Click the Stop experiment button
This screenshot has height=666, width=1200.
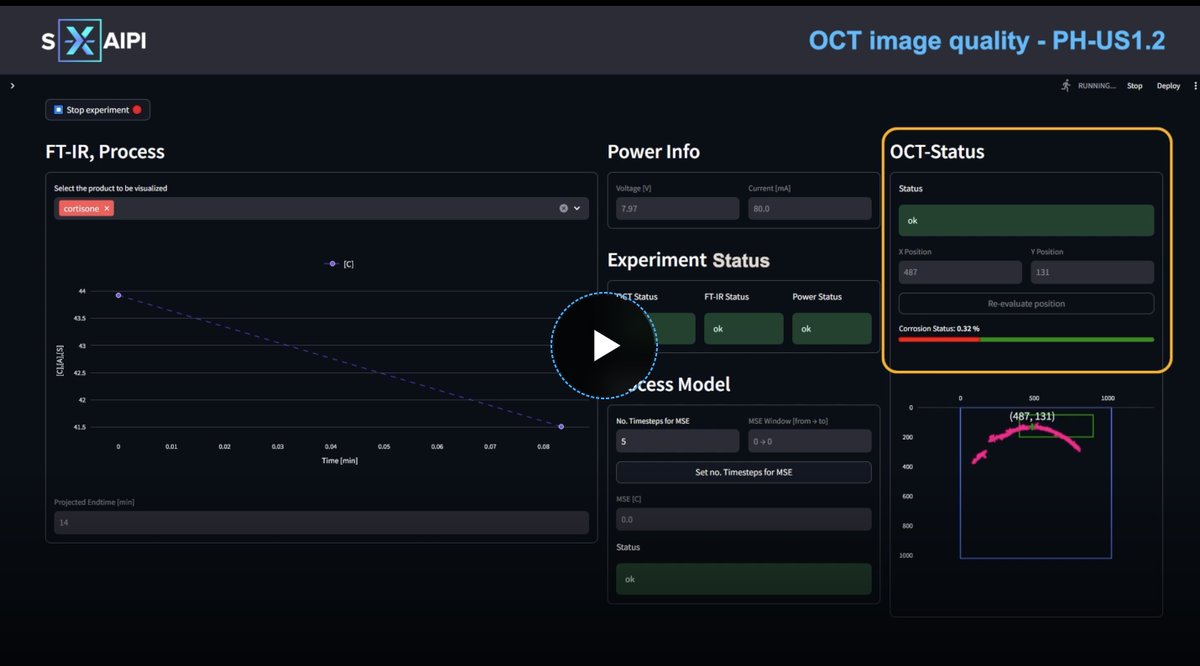98,110
